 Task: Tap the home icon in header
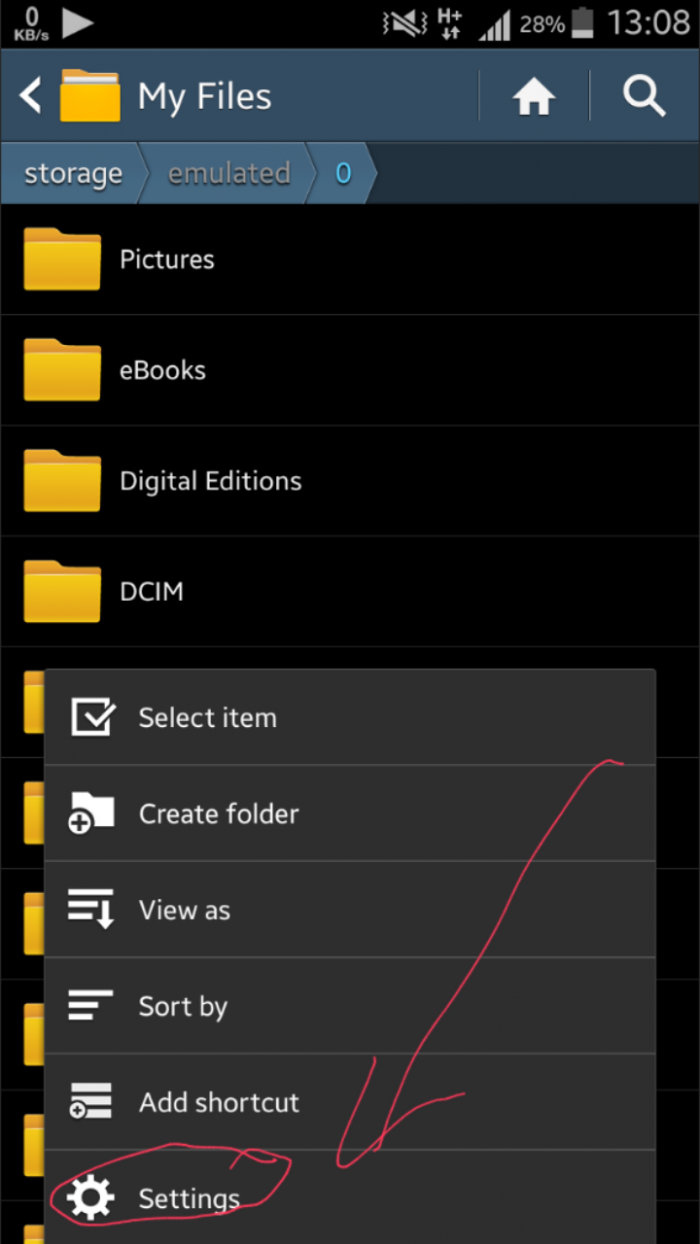(534, 97)
